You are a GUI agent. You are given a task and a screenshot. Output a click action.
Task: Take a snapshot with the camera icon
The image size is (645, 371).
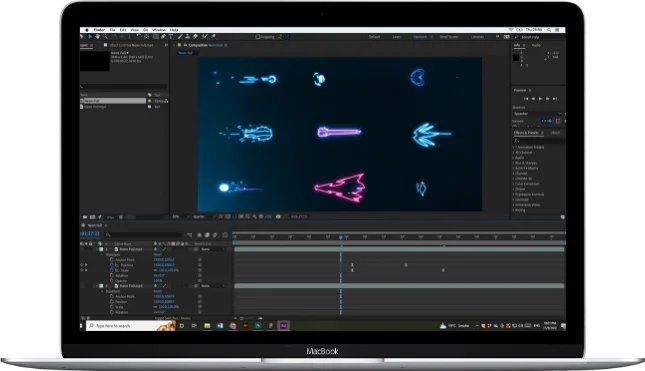278,216
